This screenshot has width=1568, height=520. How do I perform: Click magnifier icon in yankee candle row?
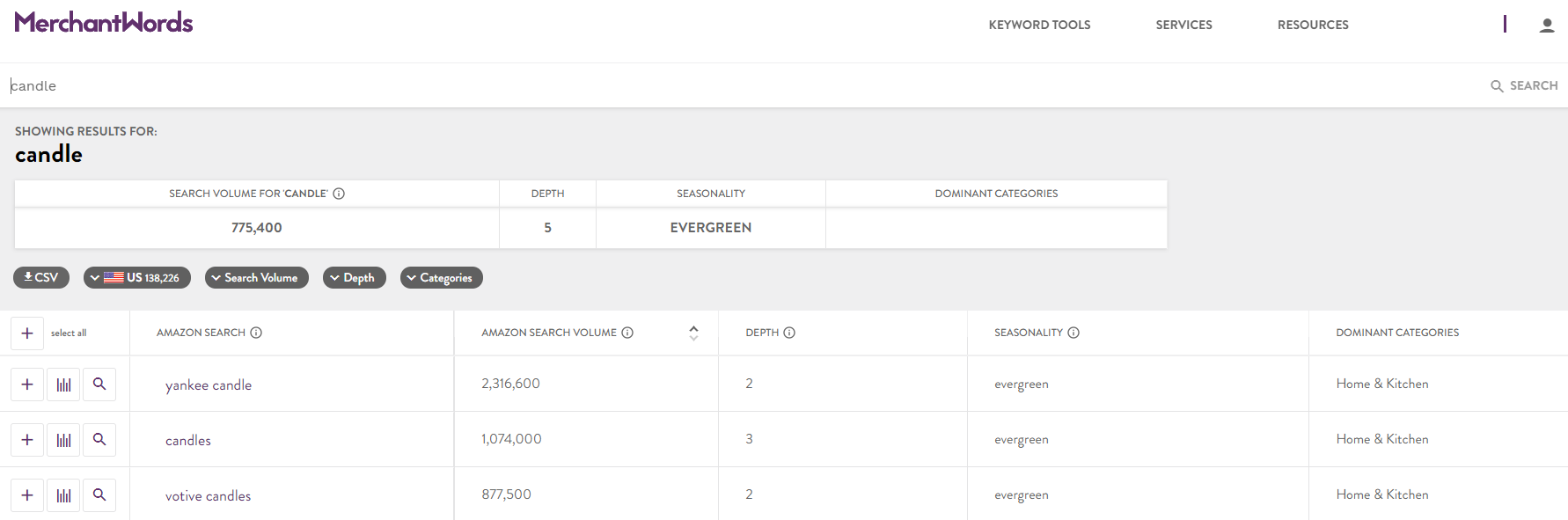(99, 385)
